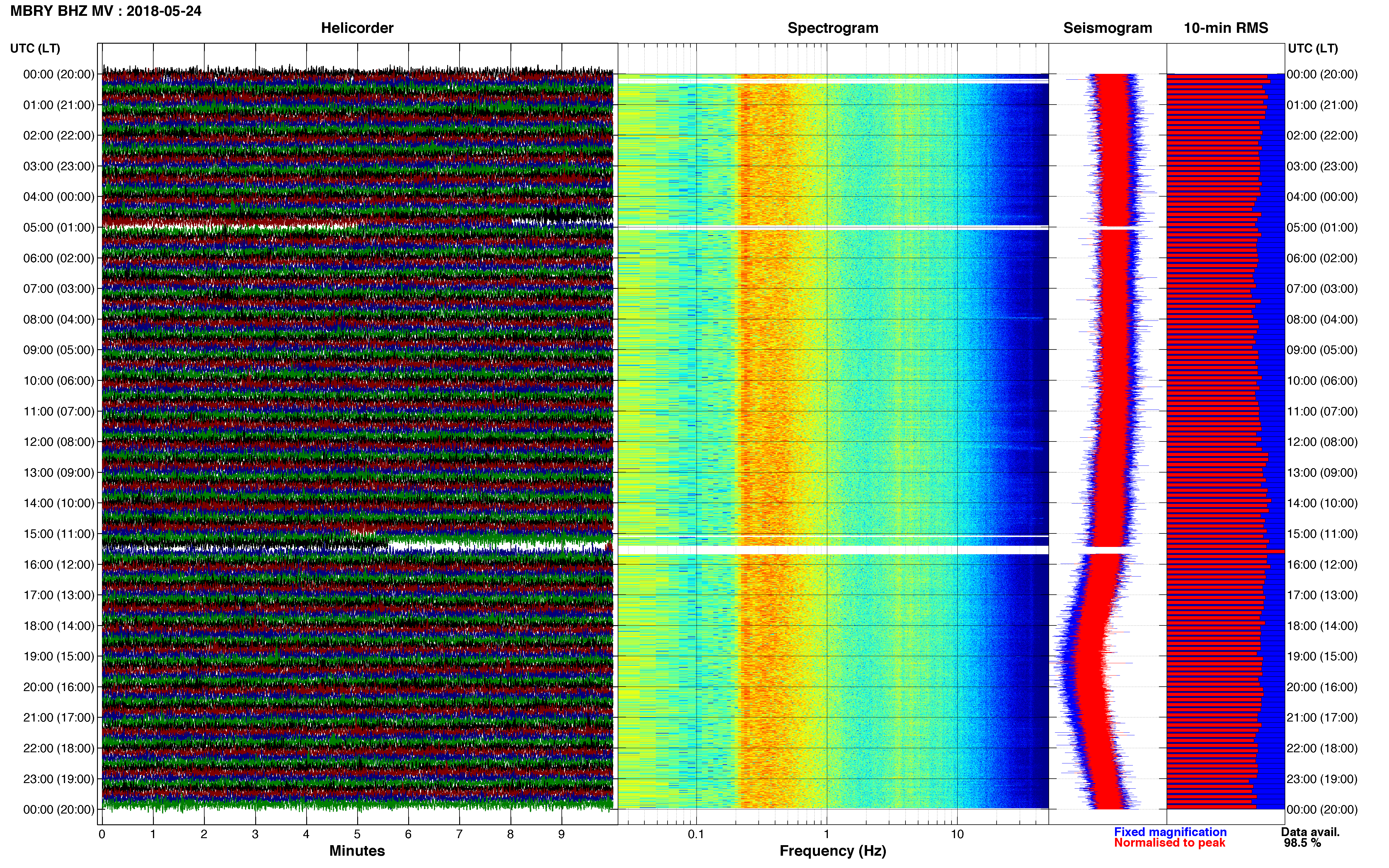Click the red 'Normalised to peak' legend text
The height and width of the screenshot is (868, 1389).
pyautogui.click(x=1170, y=843)
